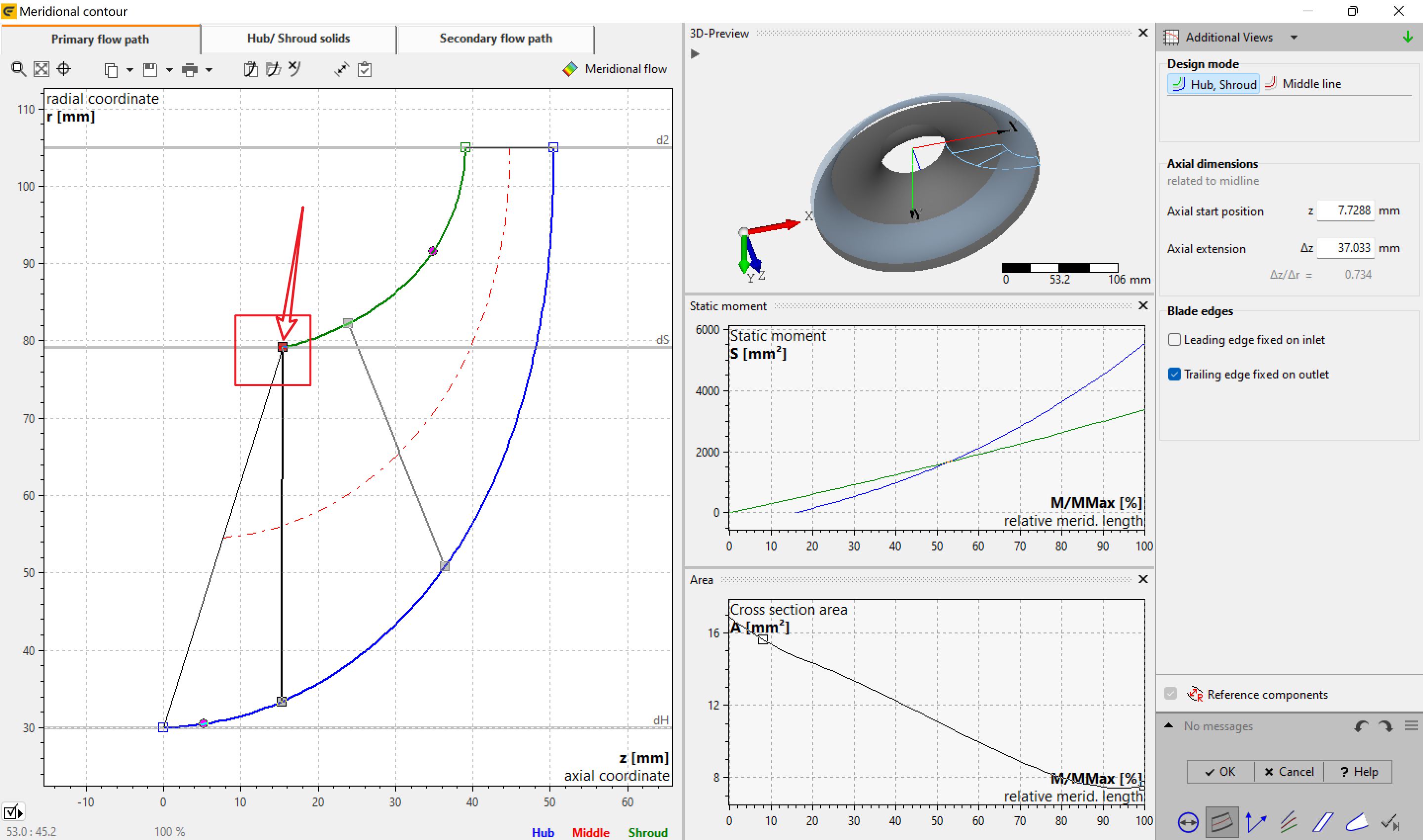The width and height of the screenshot is (1423, 840).
Task: Expand the No messages panel arrow
Action: pos(1168,726)
